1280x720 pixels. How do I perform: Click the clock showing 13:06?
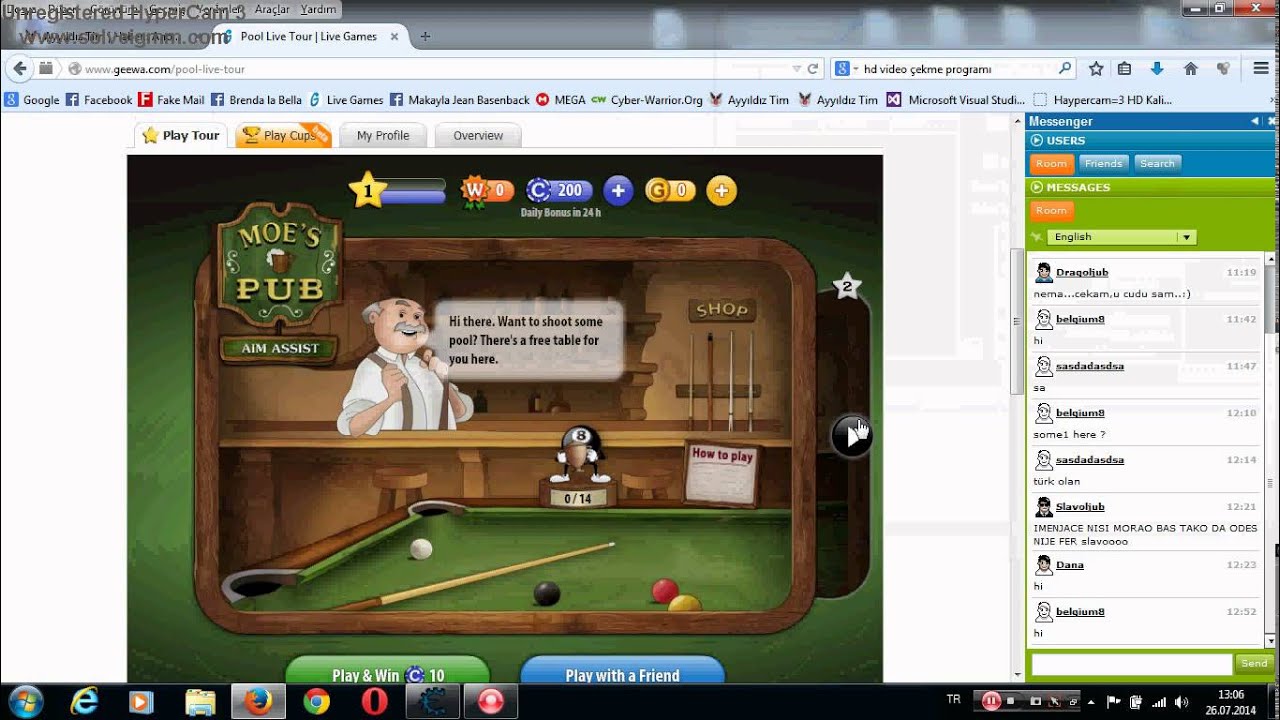click(x=1231, y=694)
